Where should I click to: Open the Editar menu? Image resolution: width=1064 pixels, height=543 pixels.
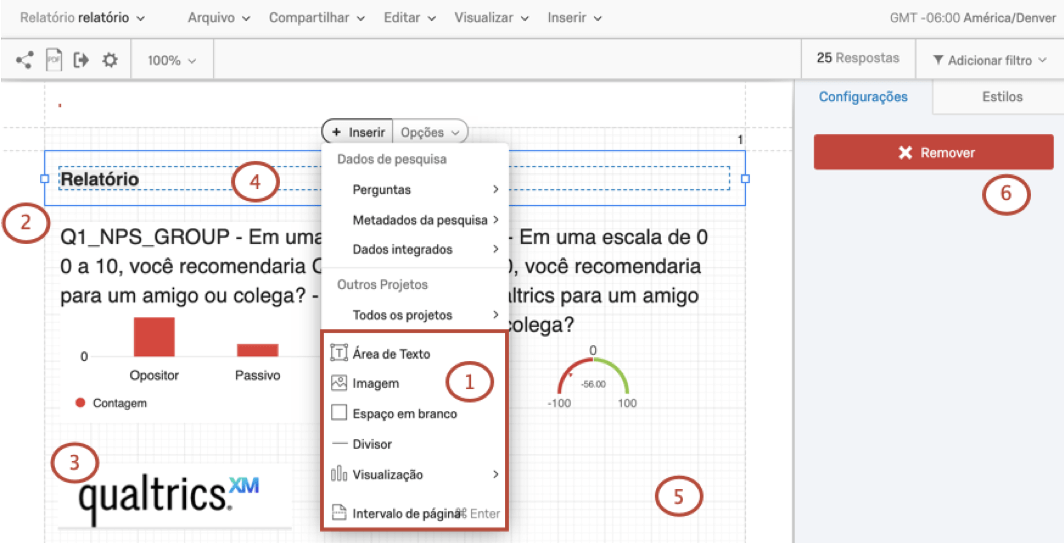[409, 18]
